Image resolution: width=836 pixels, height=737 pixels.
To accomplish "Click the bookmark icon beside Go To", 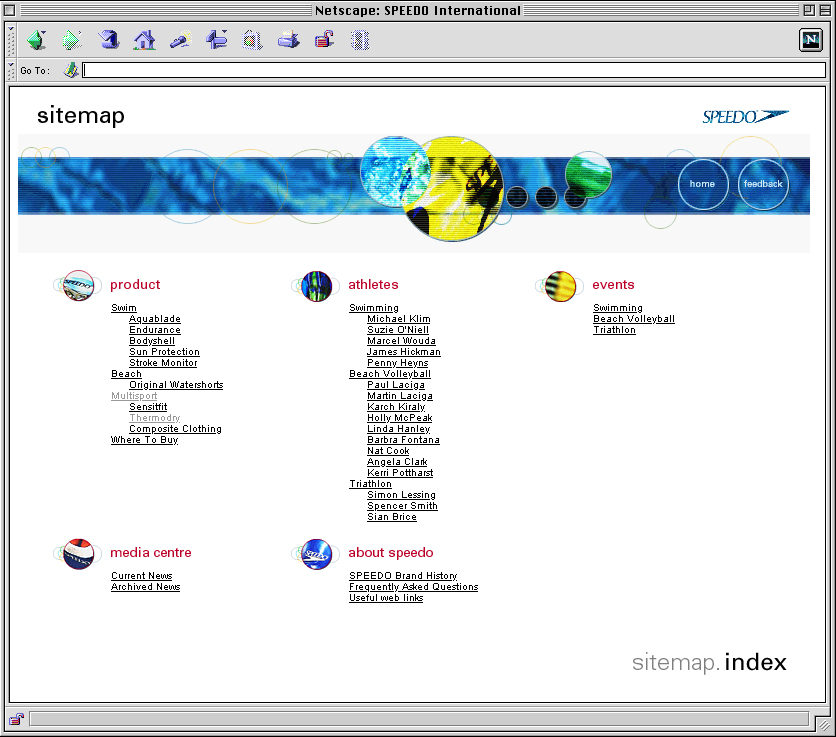I will 71,70.
